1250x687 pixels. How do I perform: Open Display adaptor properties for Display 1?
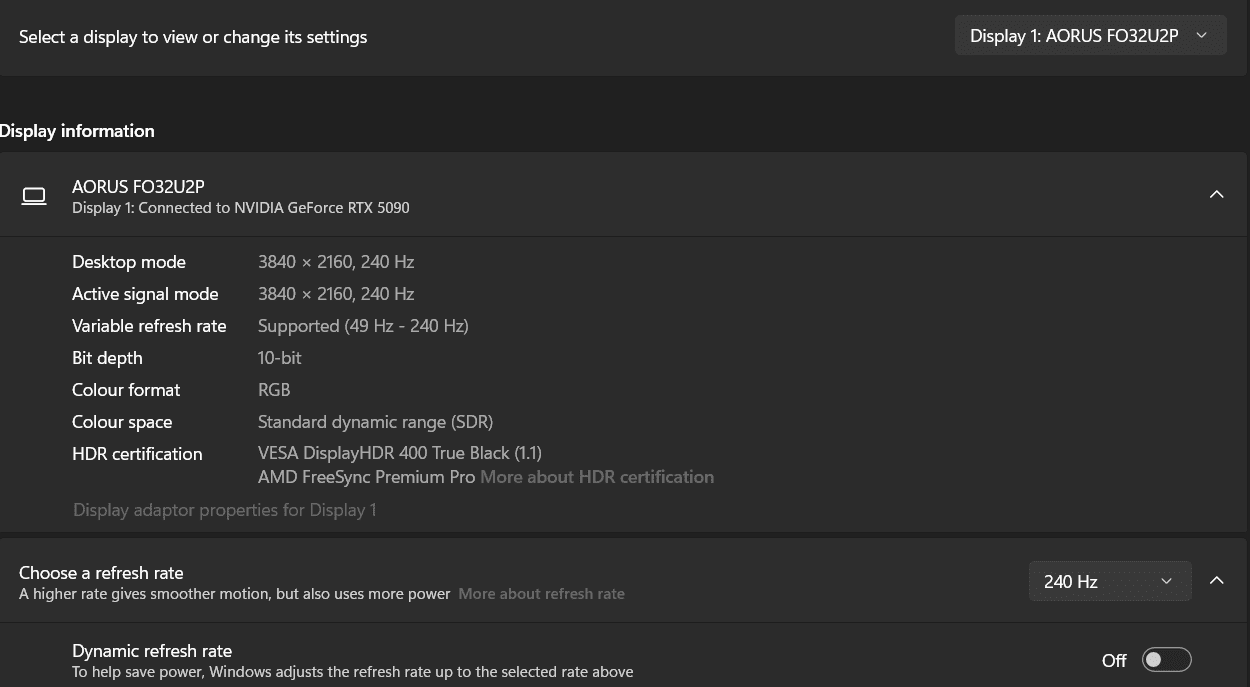[x=225, y=510]
